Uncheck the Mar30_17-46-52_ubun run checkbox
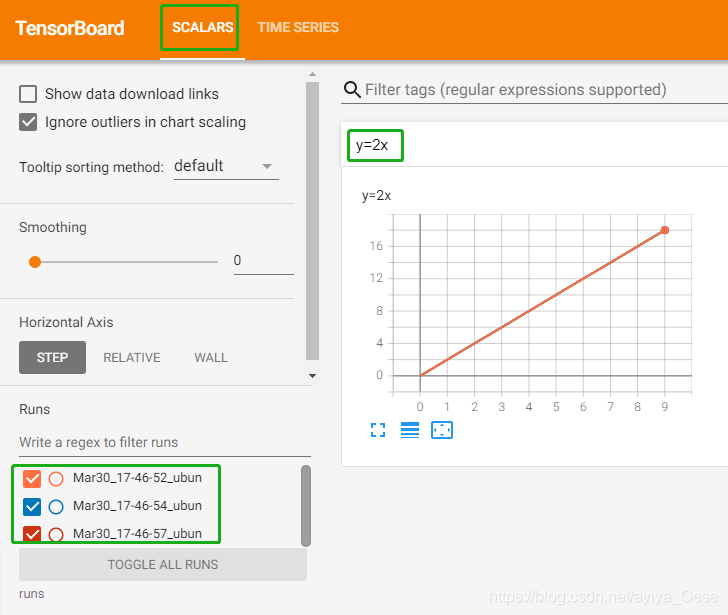 pos(32,479)
